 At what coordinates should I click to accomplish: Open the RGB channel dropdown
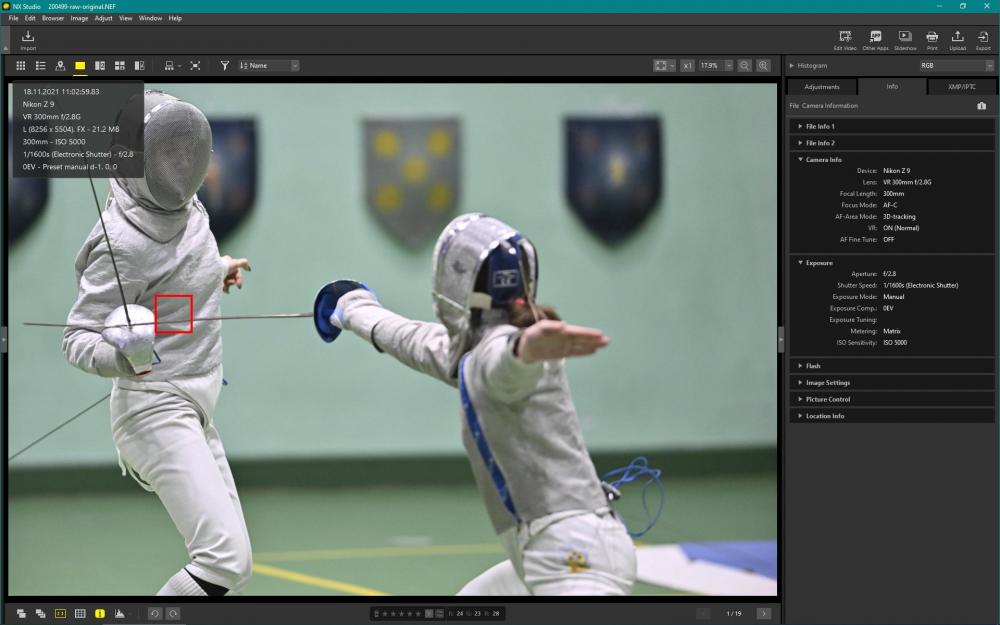(956, 66)
